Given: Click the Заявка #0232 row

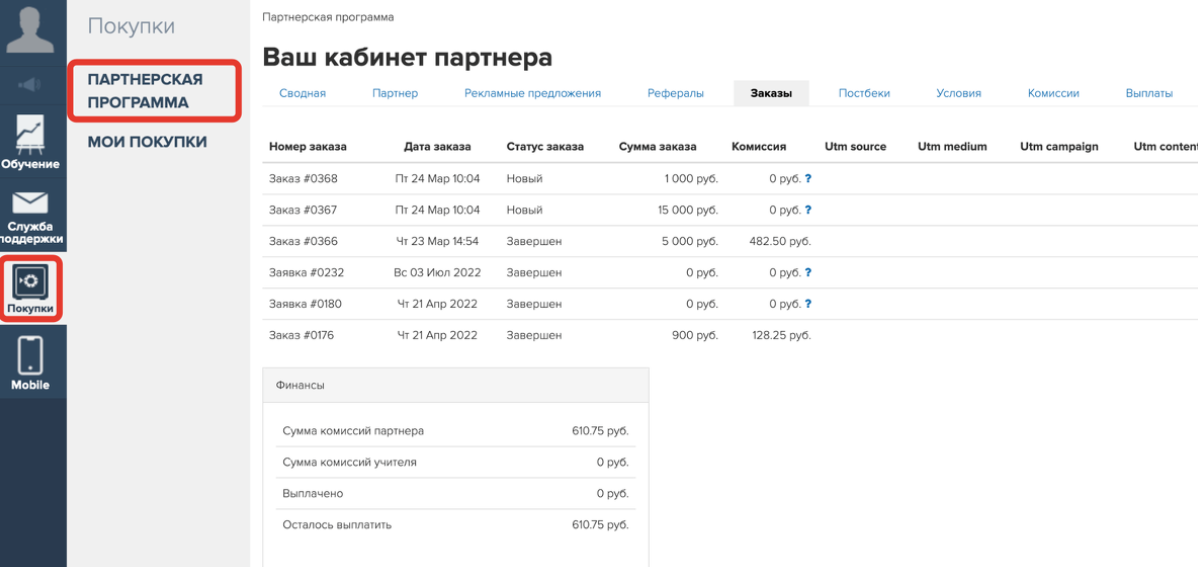Looking at the screenshot, I should [730, 272].
